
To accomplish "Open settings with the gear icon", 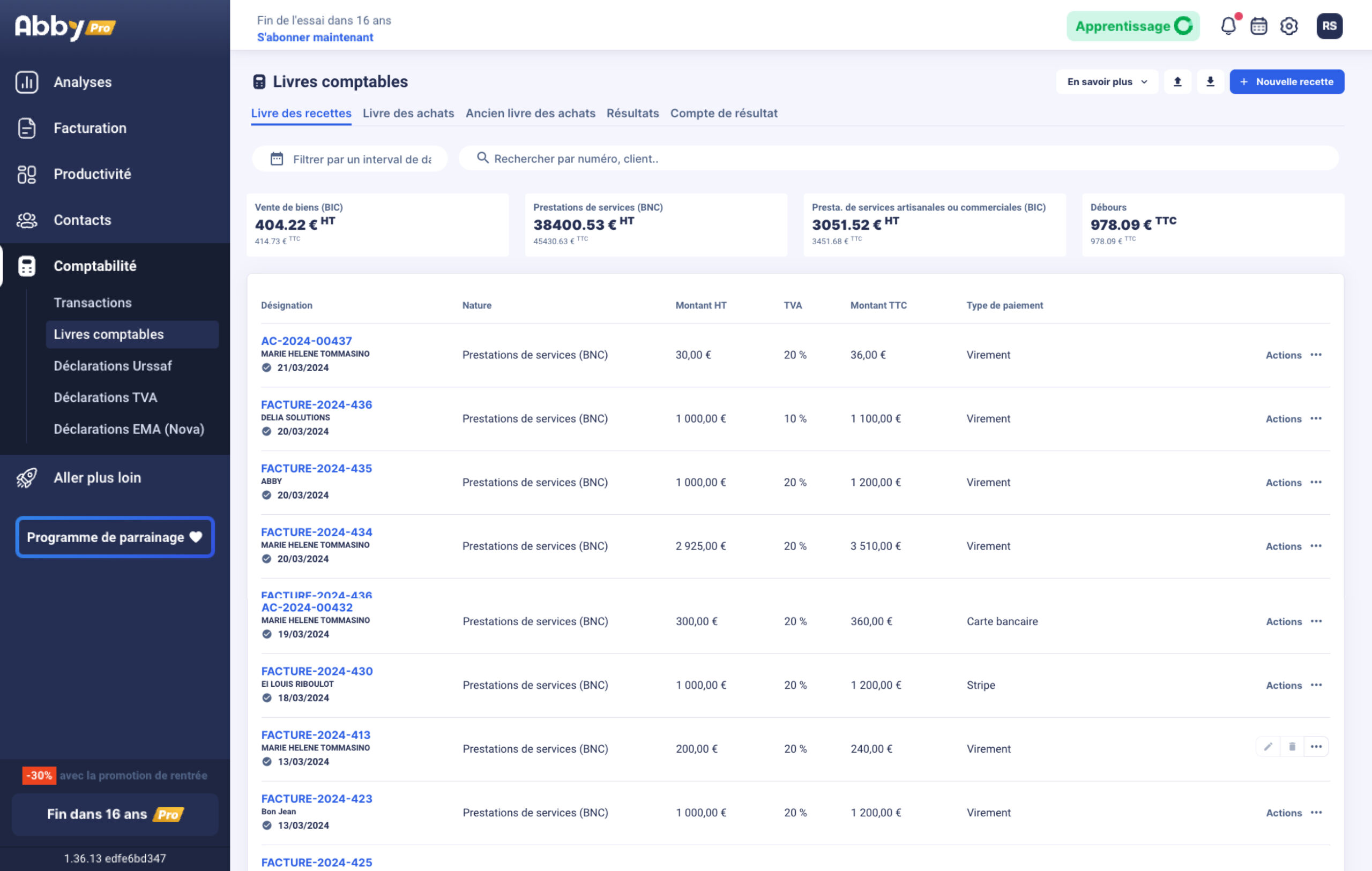I will pos(1289,26).
